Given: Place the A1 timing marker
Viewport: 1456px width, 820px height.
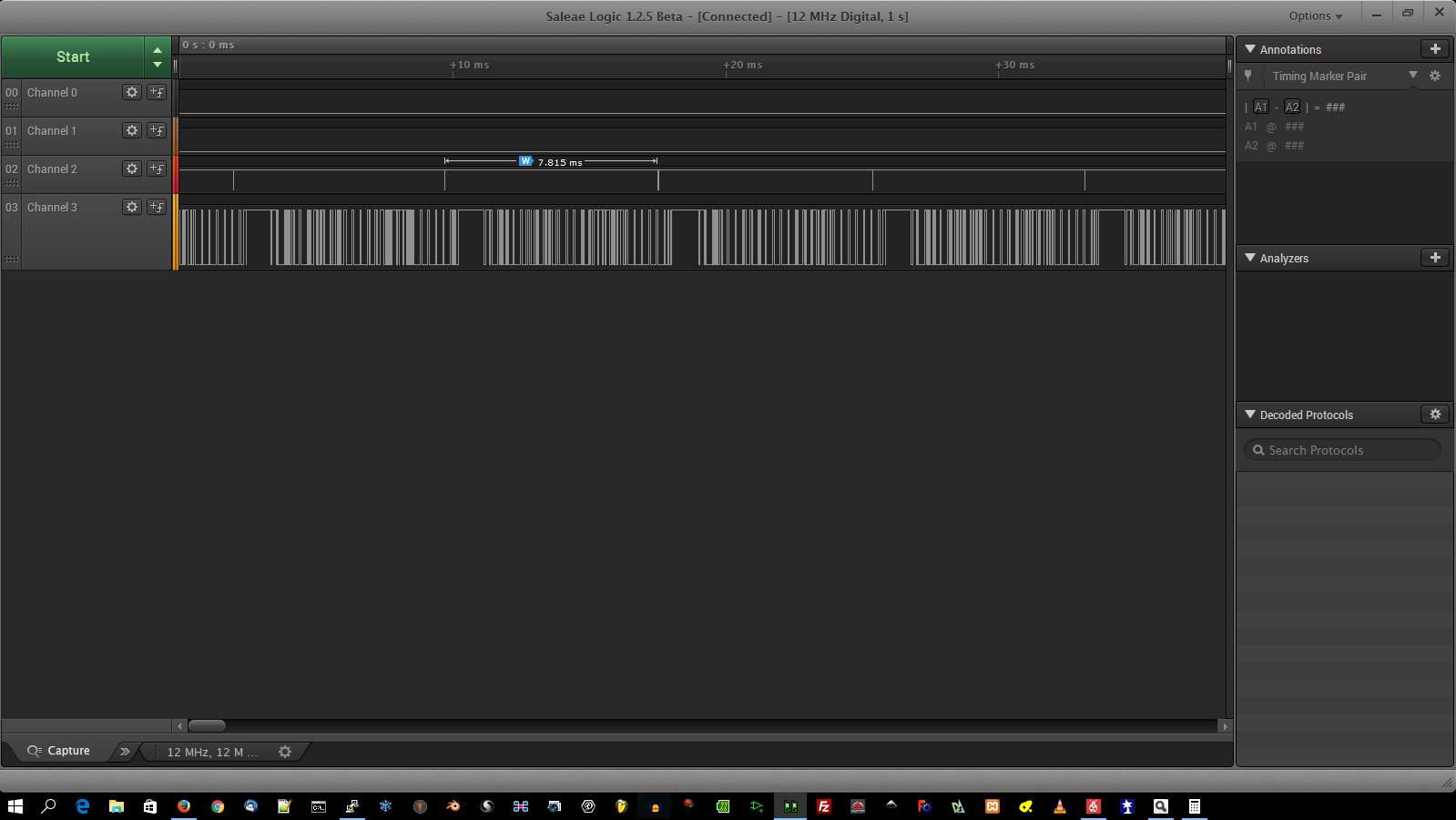Looking at the screenshot, I should 1261,107.
